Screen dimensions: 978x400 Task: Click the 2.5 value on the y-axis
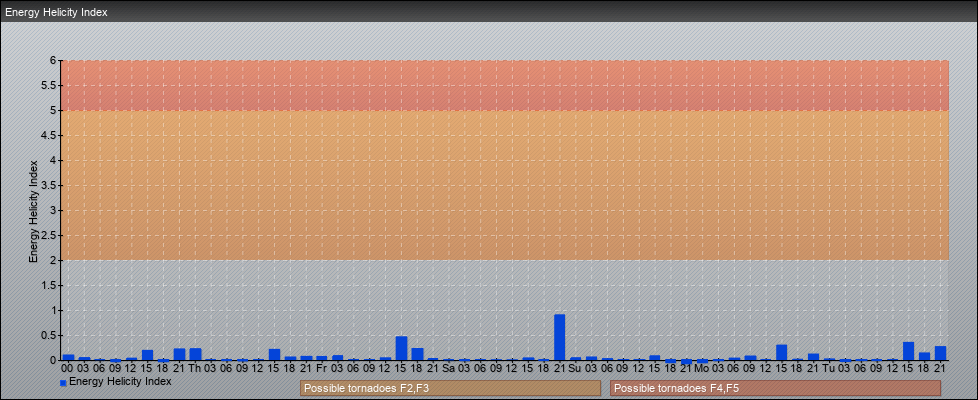(x=49, y=235)
